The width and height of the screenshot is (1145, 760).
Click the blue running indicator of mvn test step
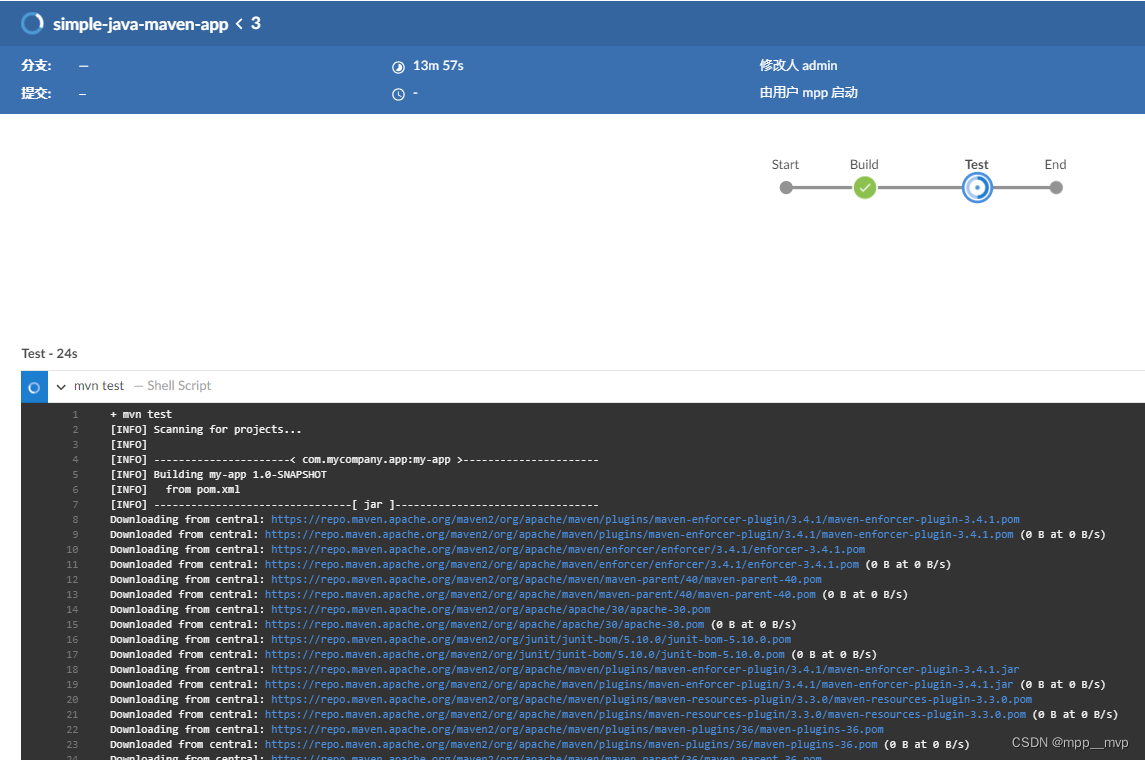tap(34, 387)
